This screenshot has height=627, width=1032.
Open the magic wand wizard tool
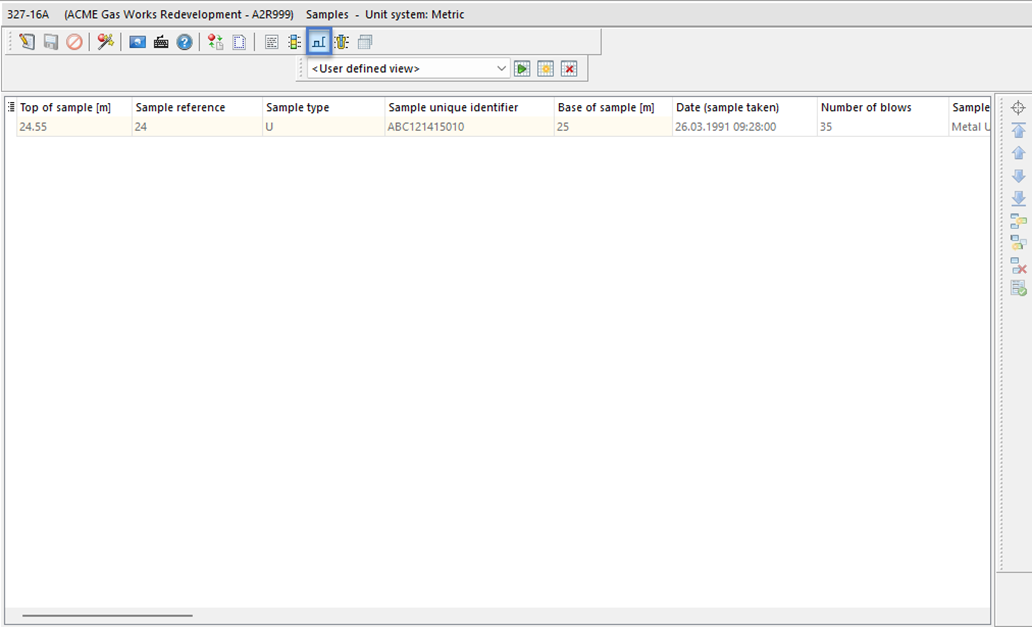click(105, 42)
